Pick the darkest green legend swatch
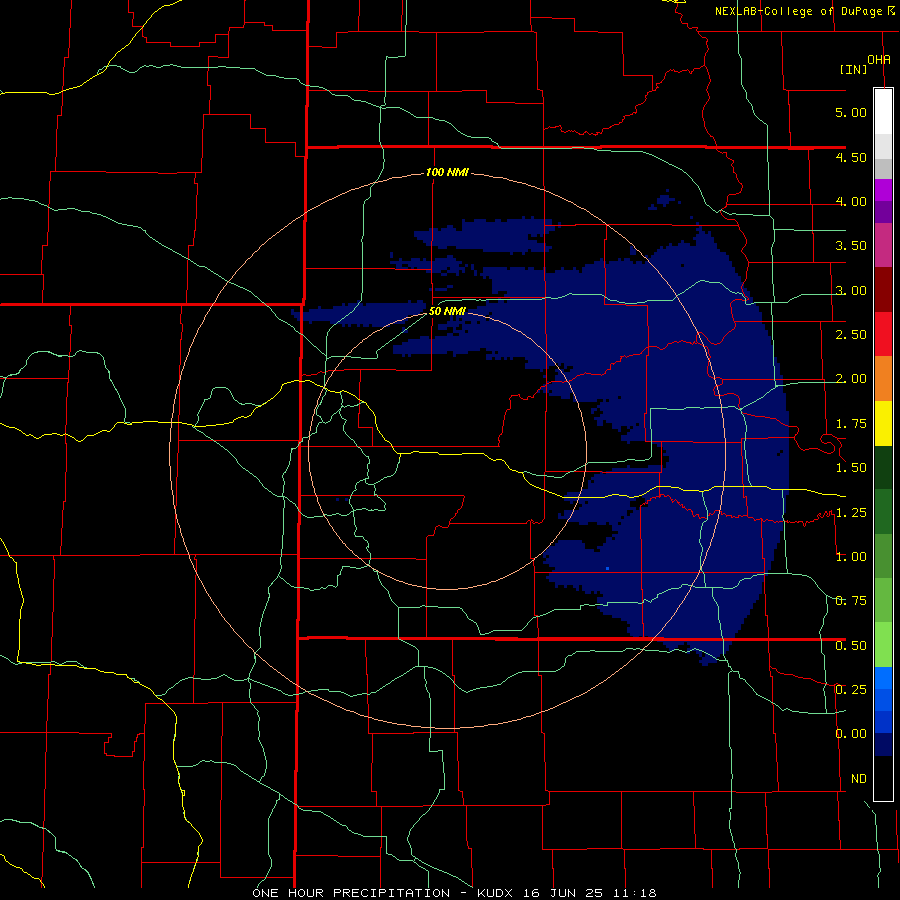The image size is (900, 900). [x=883, y=467]
